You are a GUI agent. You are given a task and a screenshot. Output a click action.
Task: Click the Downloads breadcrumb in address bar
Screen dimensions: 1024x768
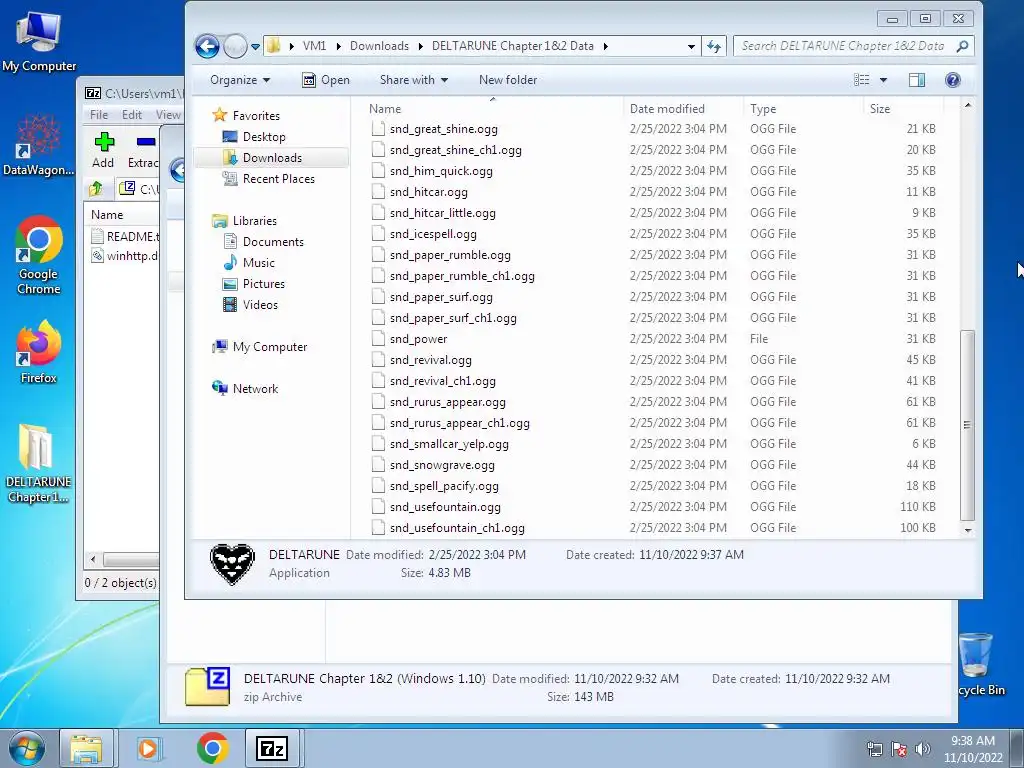[x=379, y=46]
